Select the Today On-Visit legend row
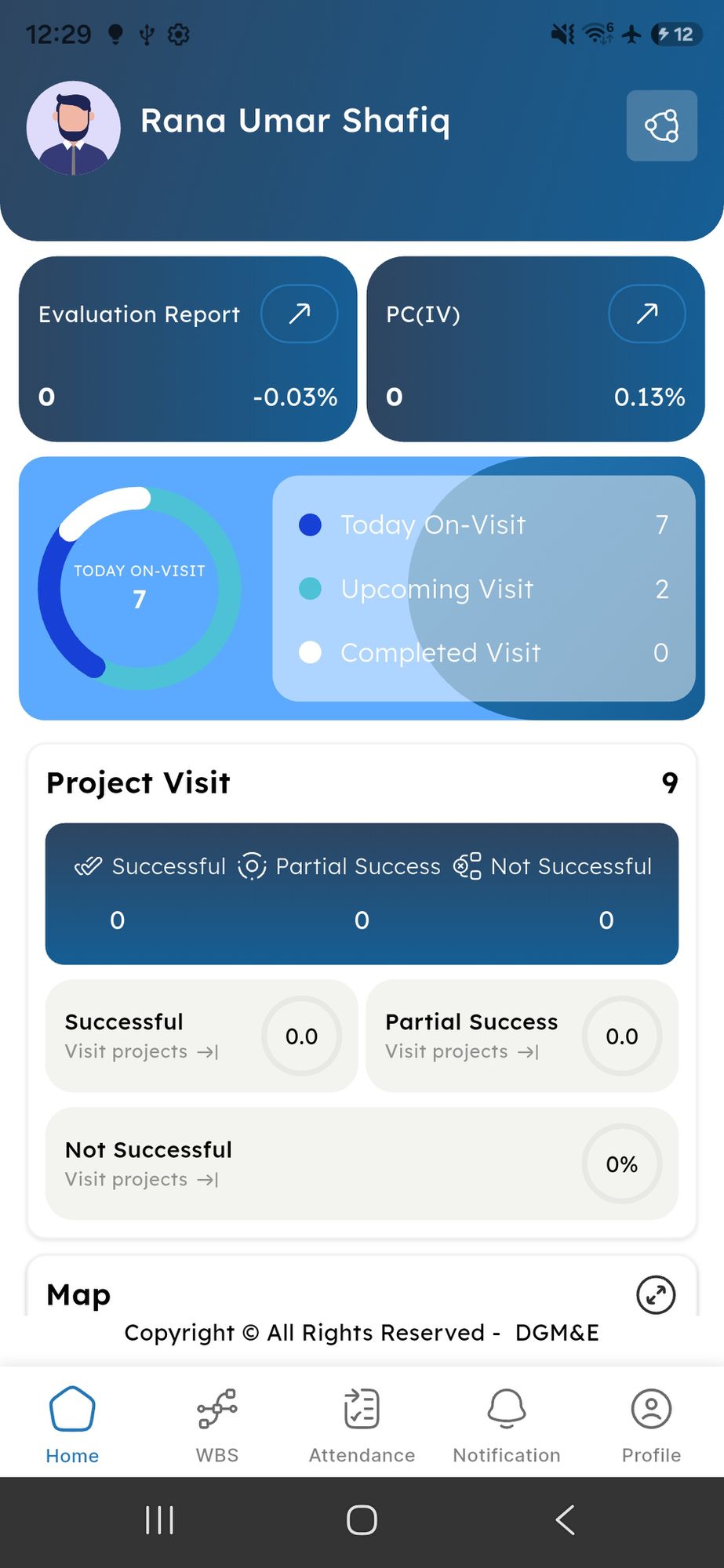 coord(484,524)
